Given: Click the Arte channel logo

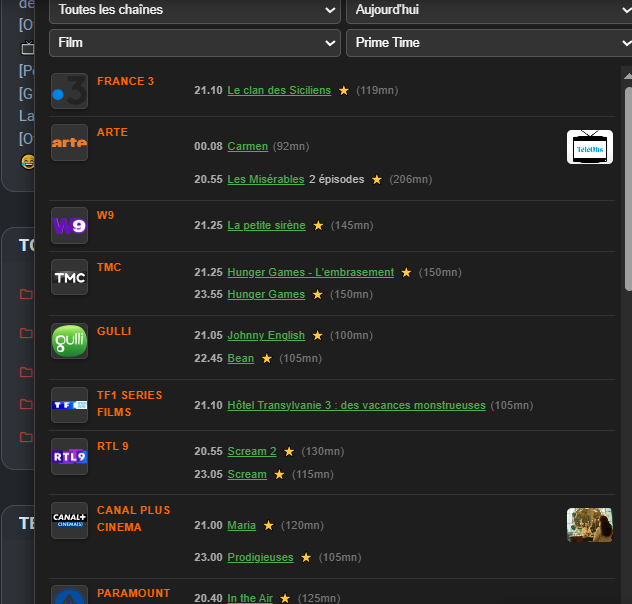Looking at the screenshot, I should click(x=69, y=142).
